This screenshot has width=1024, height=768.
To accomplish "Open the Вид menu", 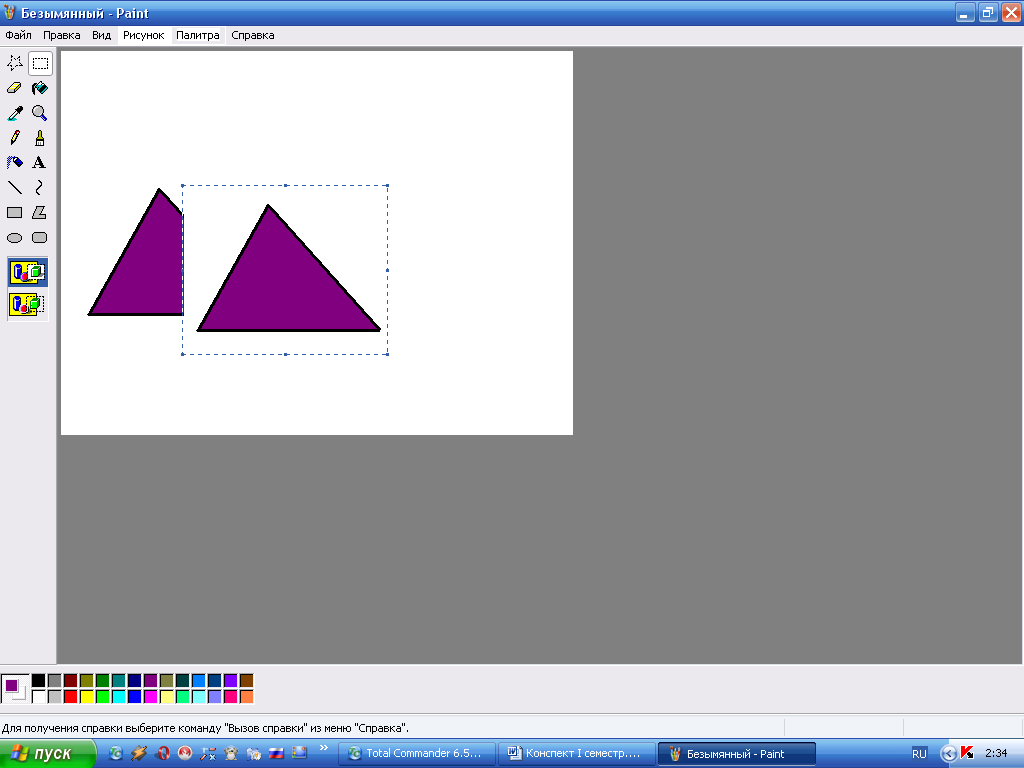I will 101,35.
